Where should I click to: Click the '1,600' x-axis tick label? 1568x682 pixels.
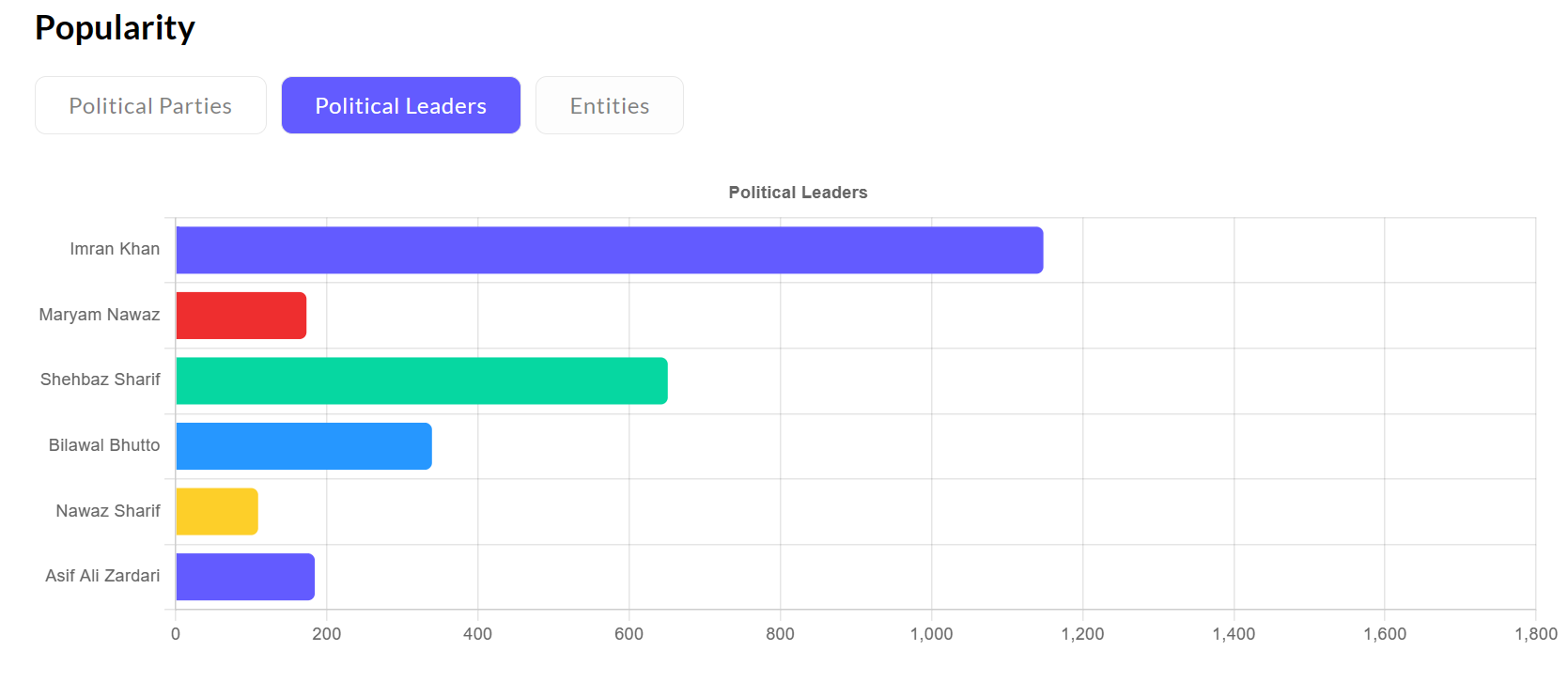point(1386,634)
